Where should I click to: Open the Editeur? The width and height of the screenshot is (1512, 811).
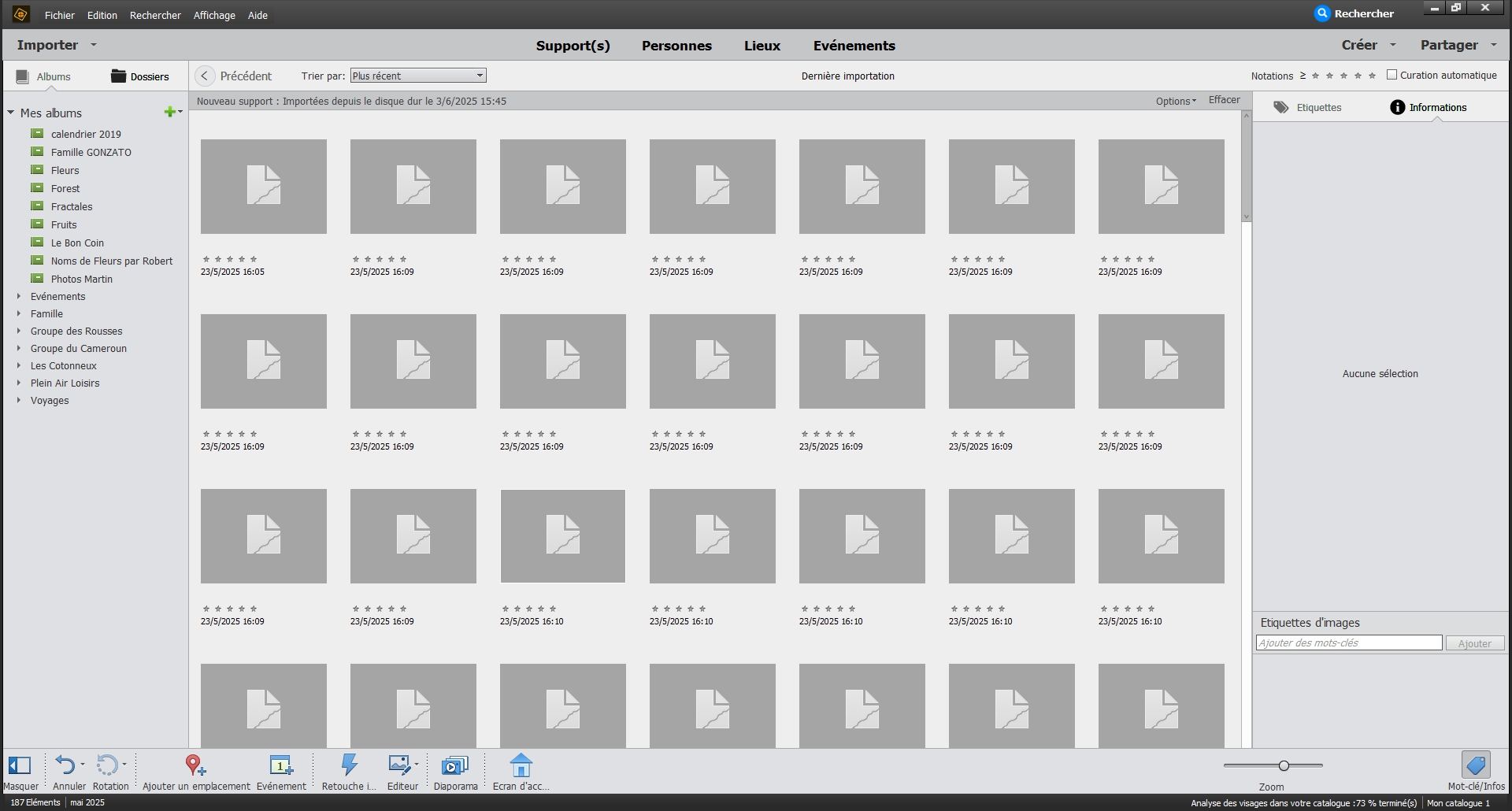[x=402, y=768]
